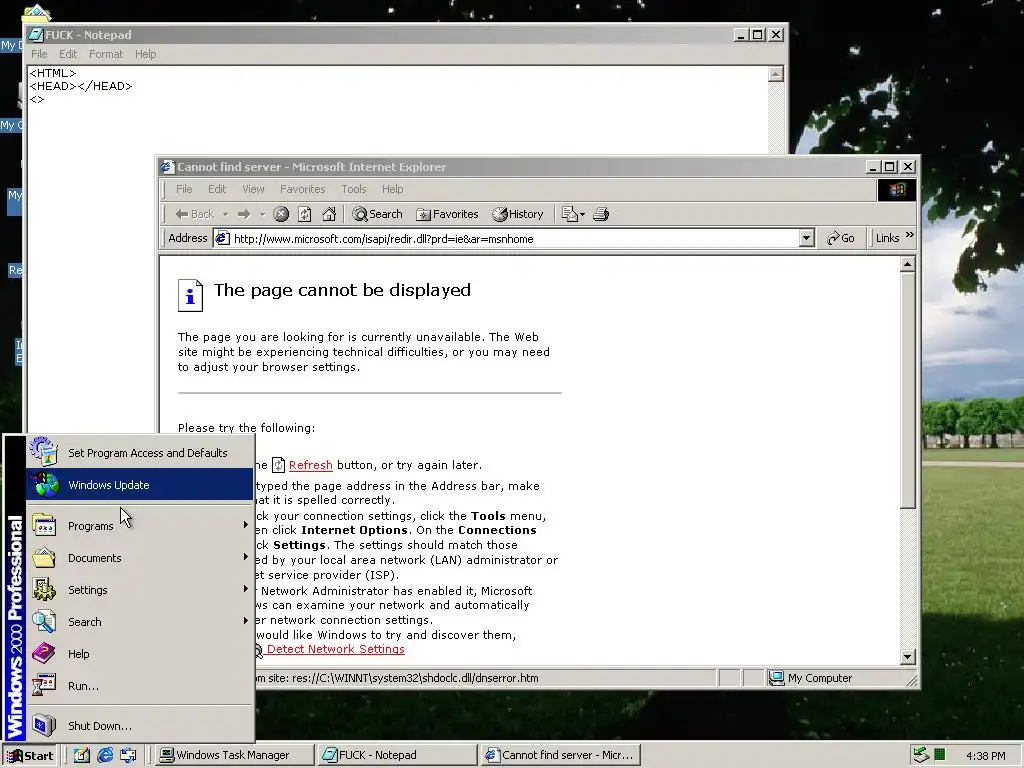Expand Documents submenu in Start menu
The height and width of the screenshot is (768, 1024).
point(140,558)
